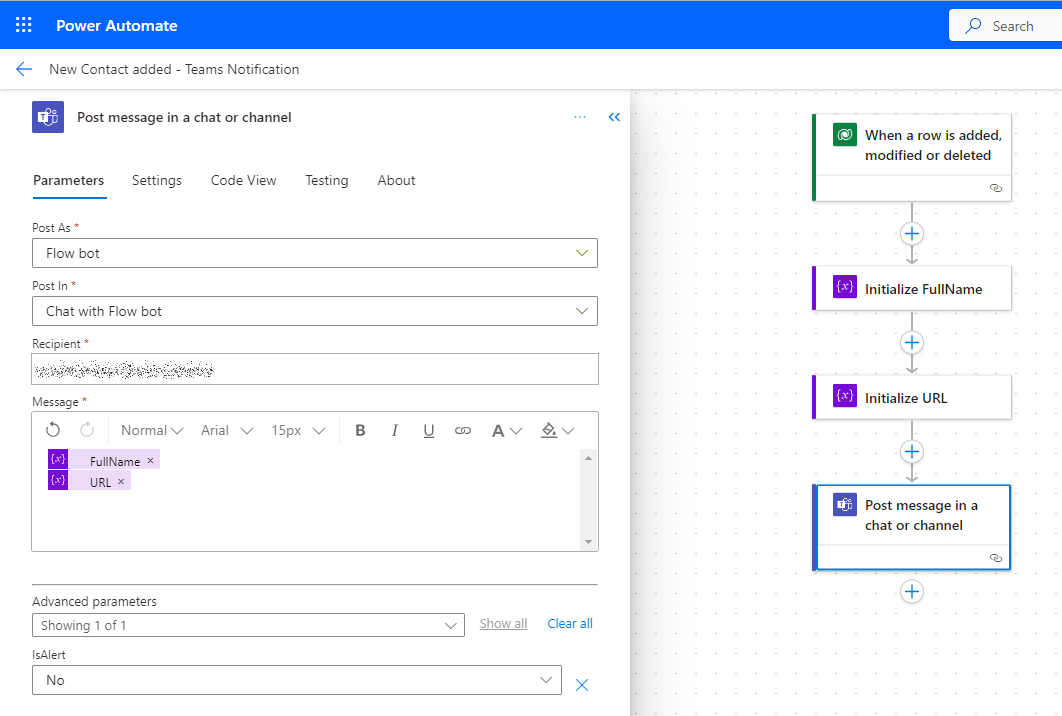Image resolution: width=1062 pixels, height=716 pixels.
Task: Select the When a row is added trigger
Action: [912, 157]
